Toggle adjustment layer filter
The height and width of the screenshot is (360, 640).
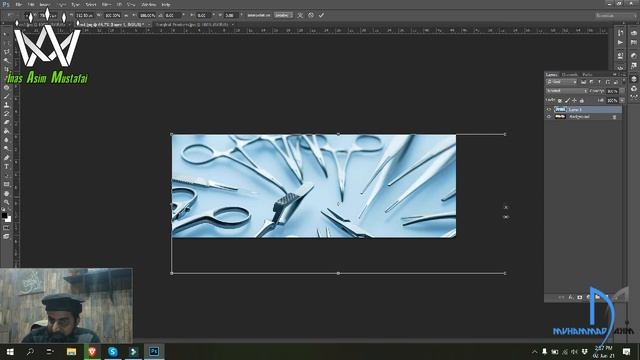(591, 82)
